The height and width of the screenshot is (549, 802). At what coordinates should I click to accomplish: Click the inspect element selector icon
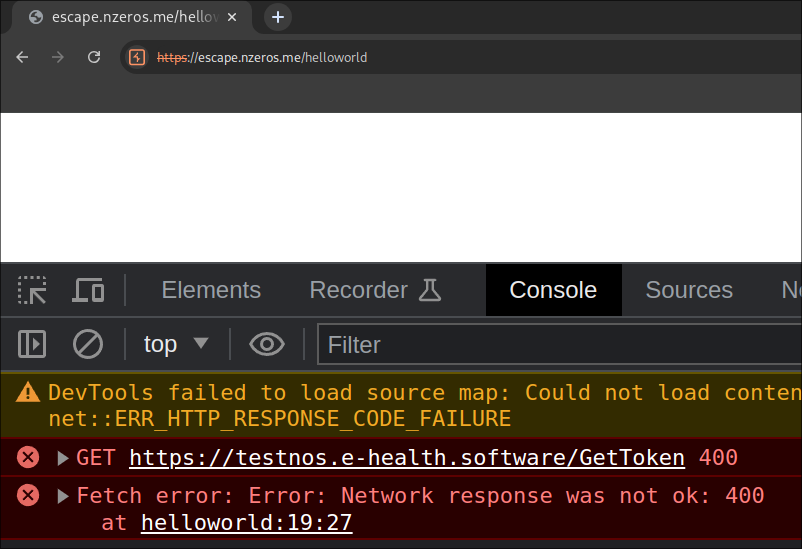[32, 291]
